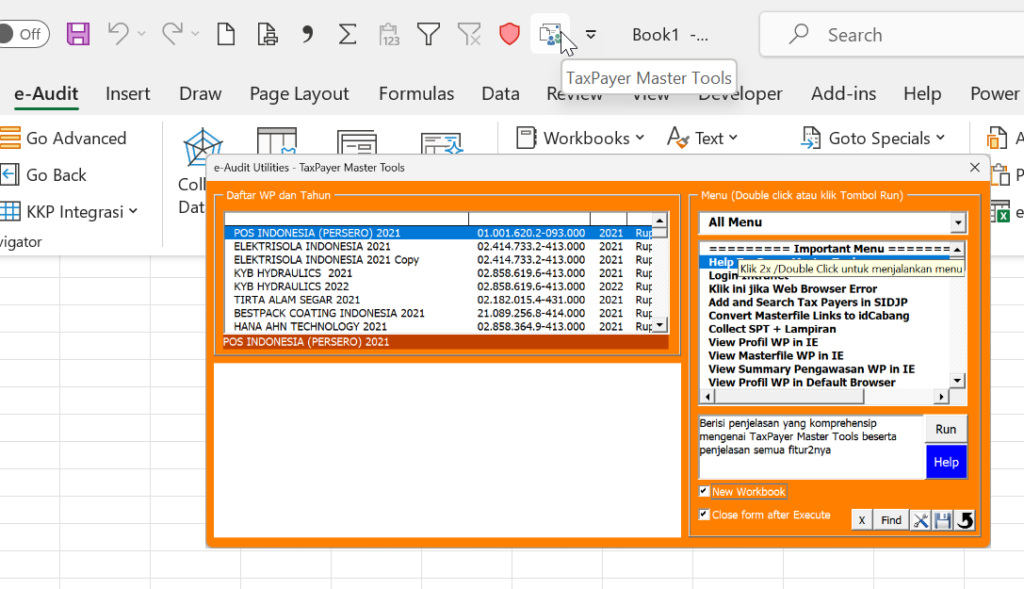The image size is (1024, 589).
Task: Click the paste values 123 icon
Action: pyautogui.click(x=389, y=34)
